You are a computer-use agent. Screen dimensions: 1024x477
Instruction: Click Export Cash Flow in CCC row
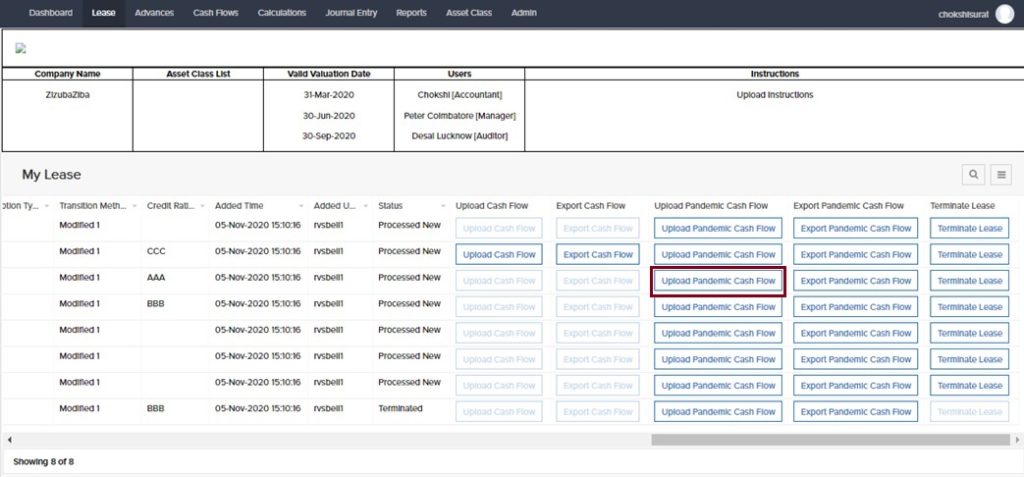(x=597, y=255)
